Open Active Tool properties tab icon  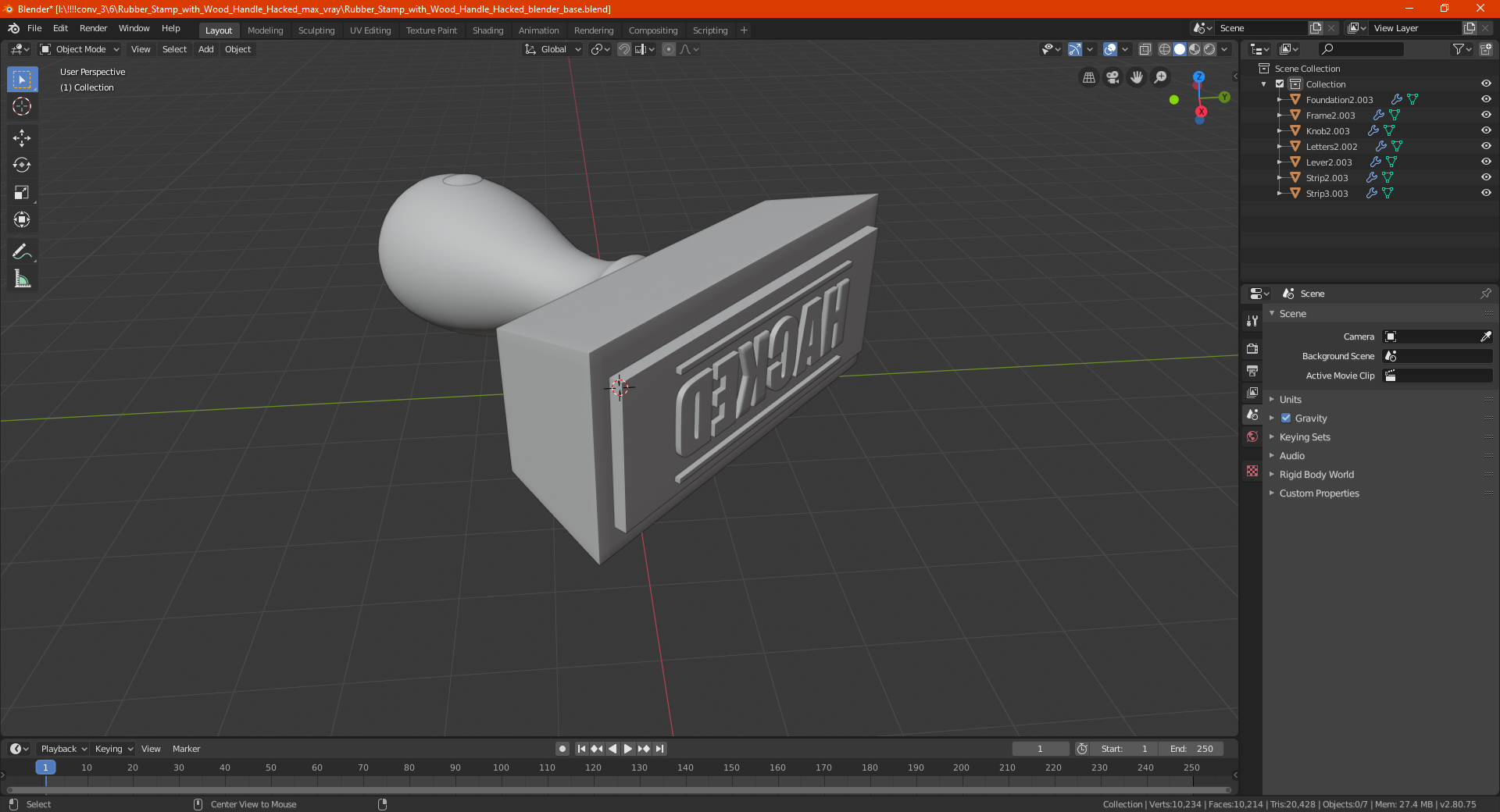(1252, 320)
